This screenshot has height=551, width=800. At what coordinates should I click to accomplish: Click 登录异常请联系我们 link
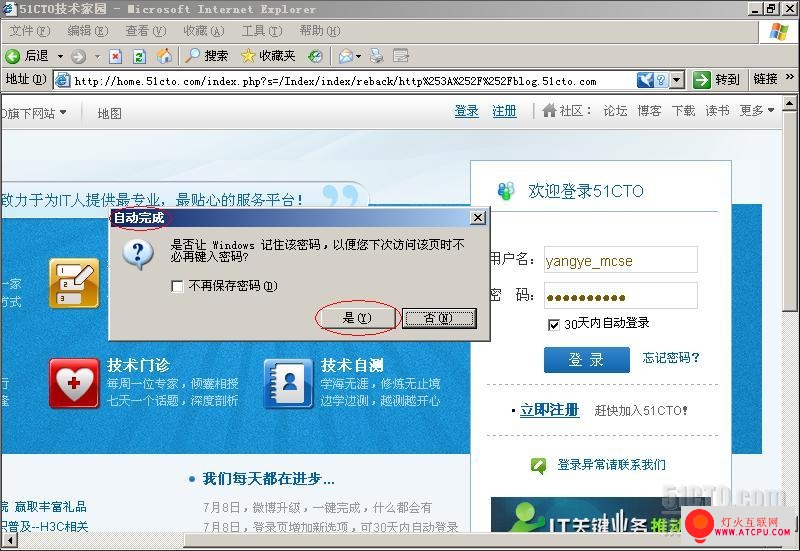(611, 465)
